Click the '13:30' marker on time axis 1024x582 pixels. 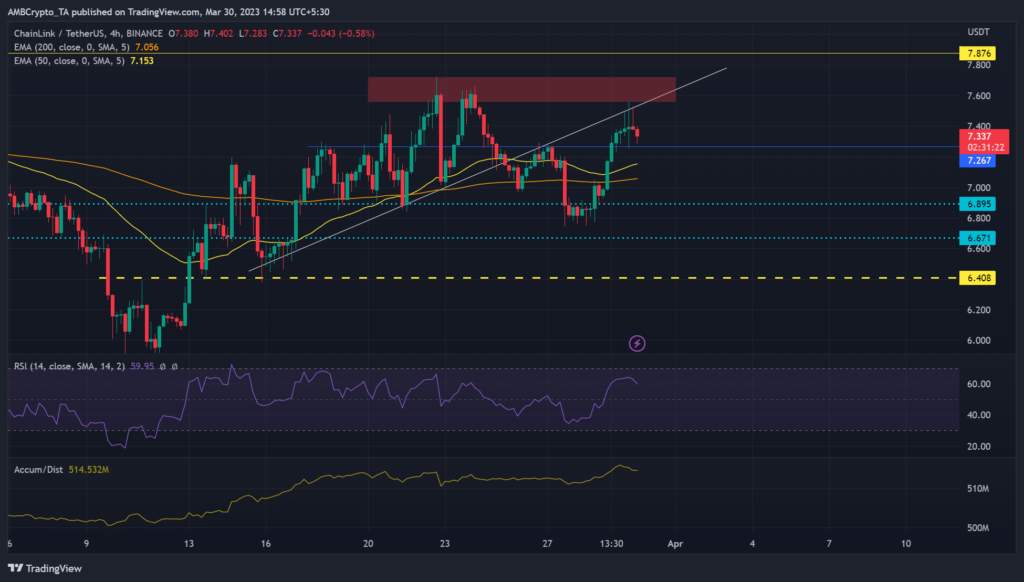(x=612, y=543)
